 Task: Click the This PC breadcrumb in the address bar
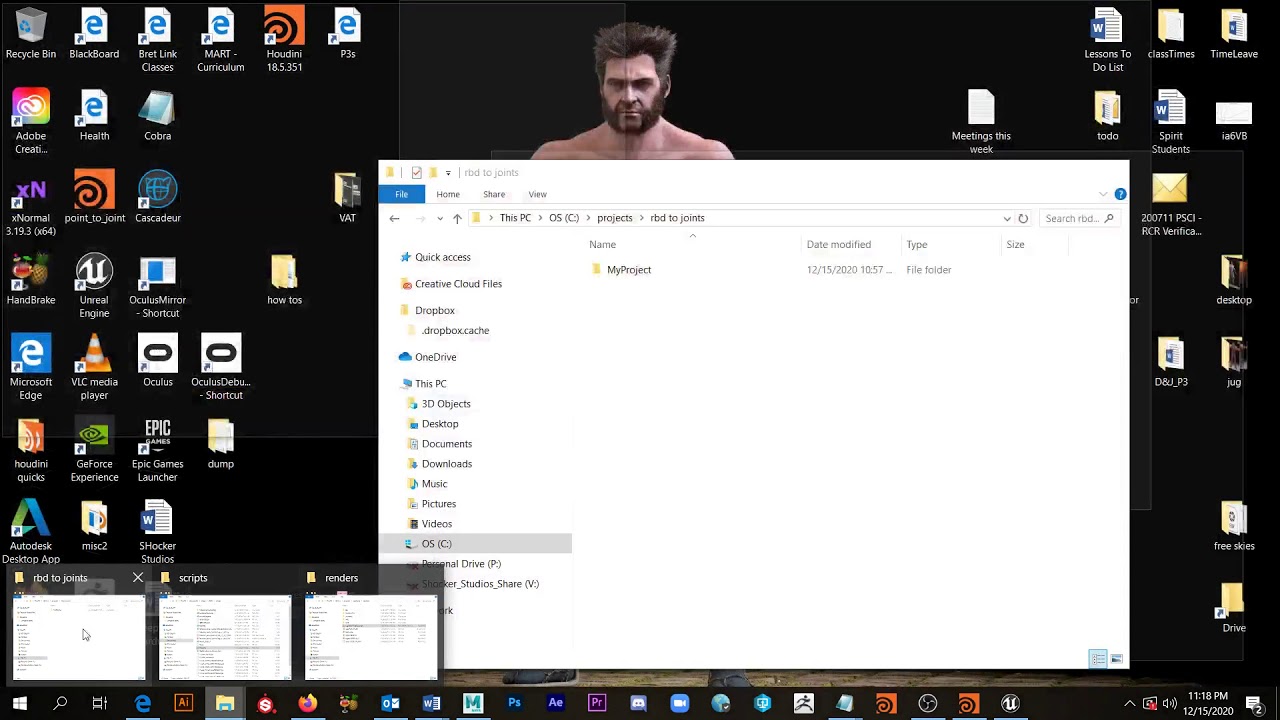515,218
